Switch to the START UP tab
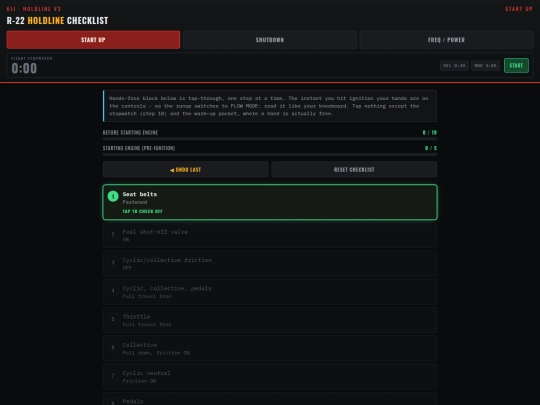This screenshot has width=540, height=405. tap(93, 40)
